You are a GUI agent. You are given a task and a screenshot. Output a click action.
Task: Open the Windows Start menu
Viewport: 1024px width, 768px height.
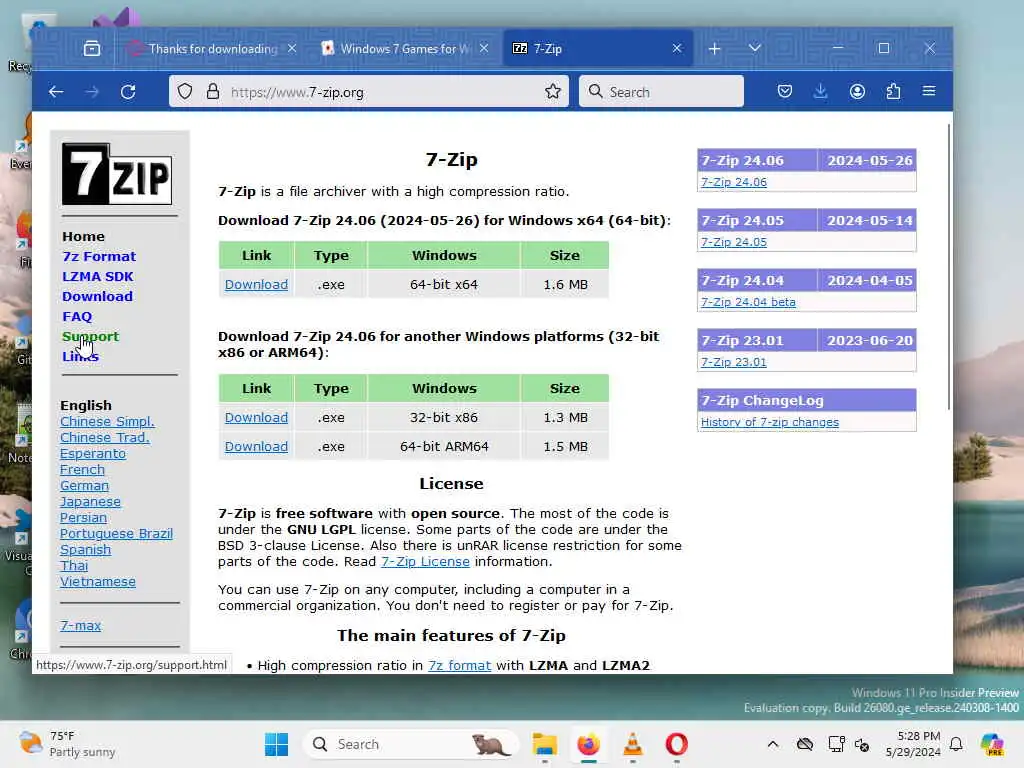pos(276,744)
